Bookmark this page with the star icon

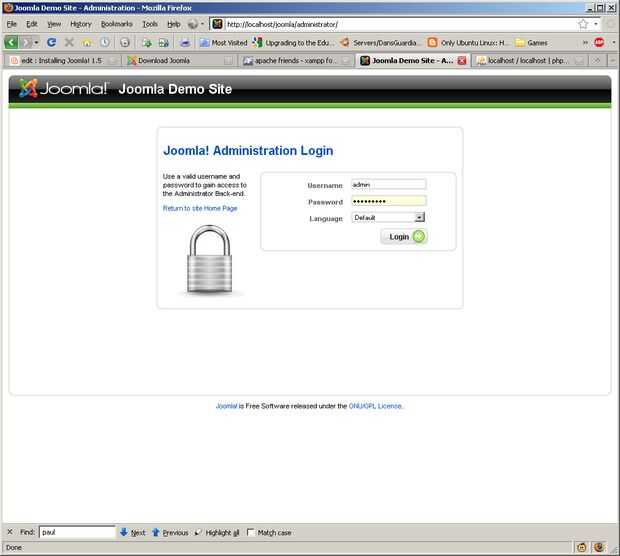point(583,24)
